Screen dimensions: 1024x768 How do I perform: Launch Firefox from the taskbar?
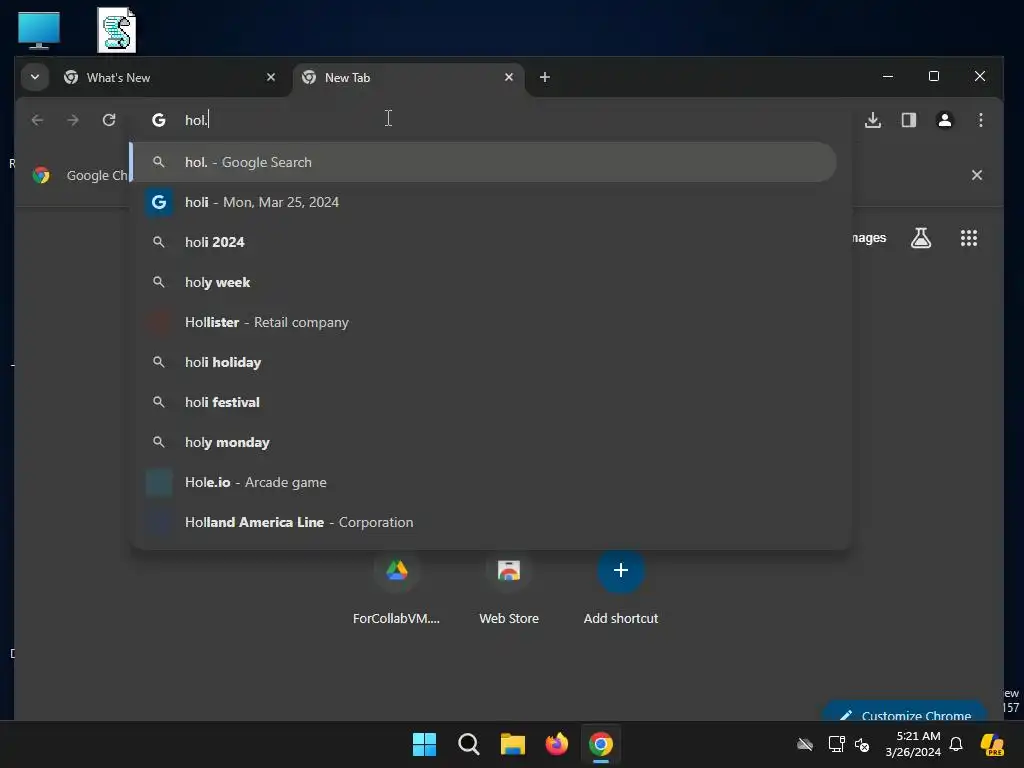(556, 744)
